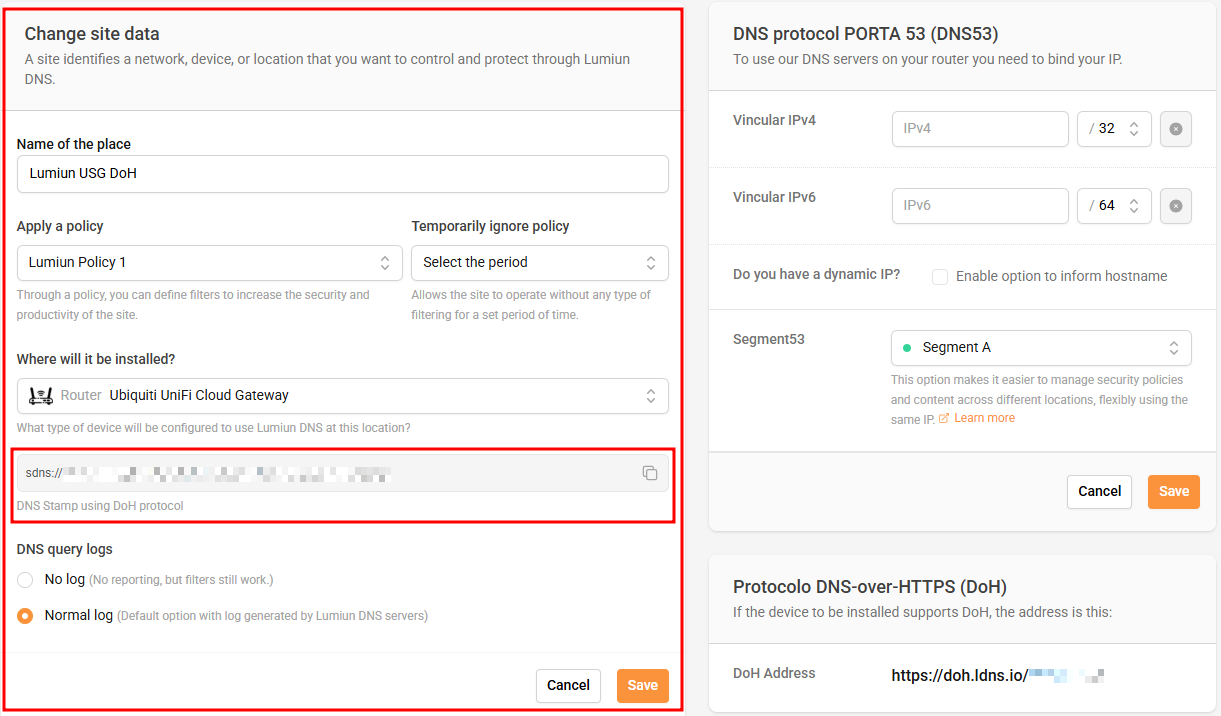Click the Name of the place field
The image size is (1221, 716).
[x=342, y=174]
